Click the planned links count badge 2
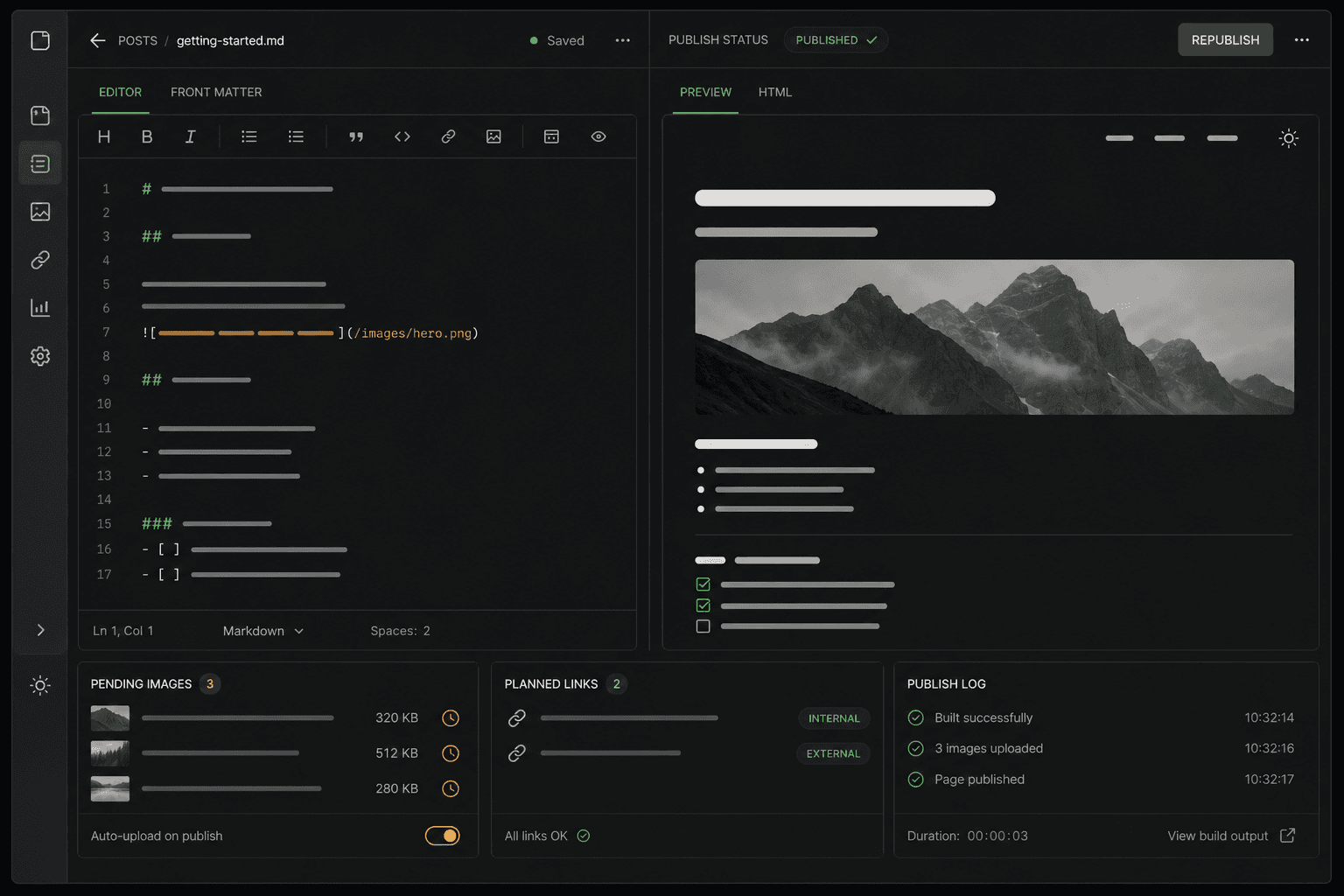The height and width of the screenshot is (896, 1344). coord(616,684)
